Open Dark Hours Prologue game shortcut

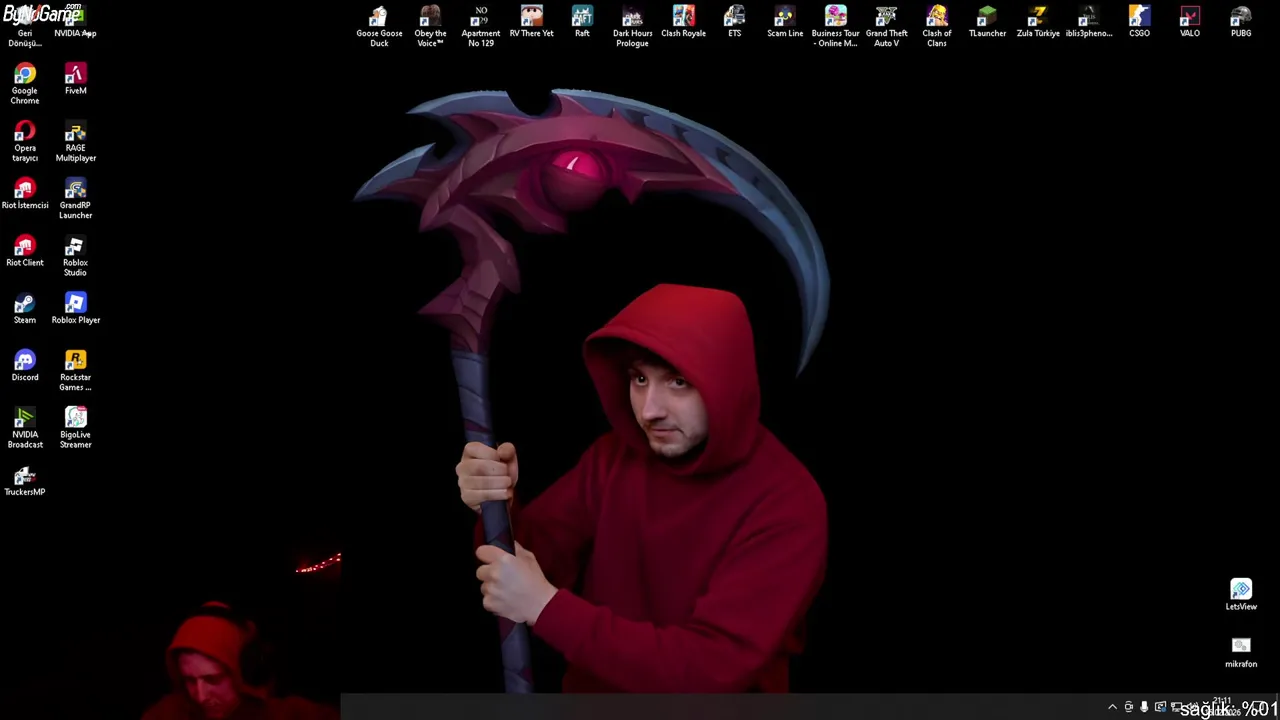tap(632, 27)
